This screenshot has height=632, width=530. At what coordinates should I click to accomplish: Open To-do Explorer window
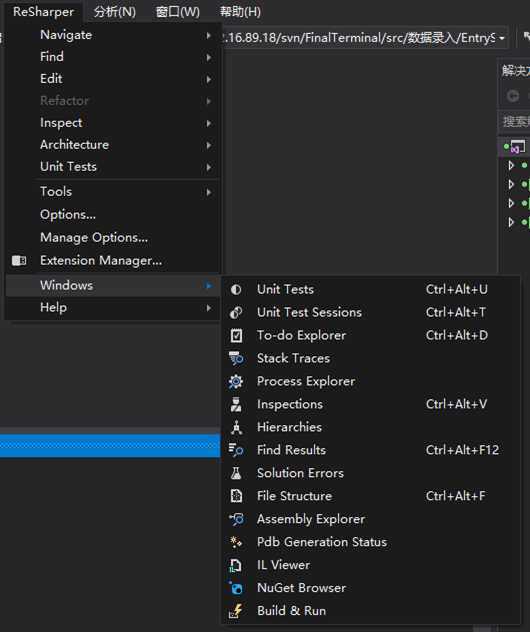coord(371,335)
